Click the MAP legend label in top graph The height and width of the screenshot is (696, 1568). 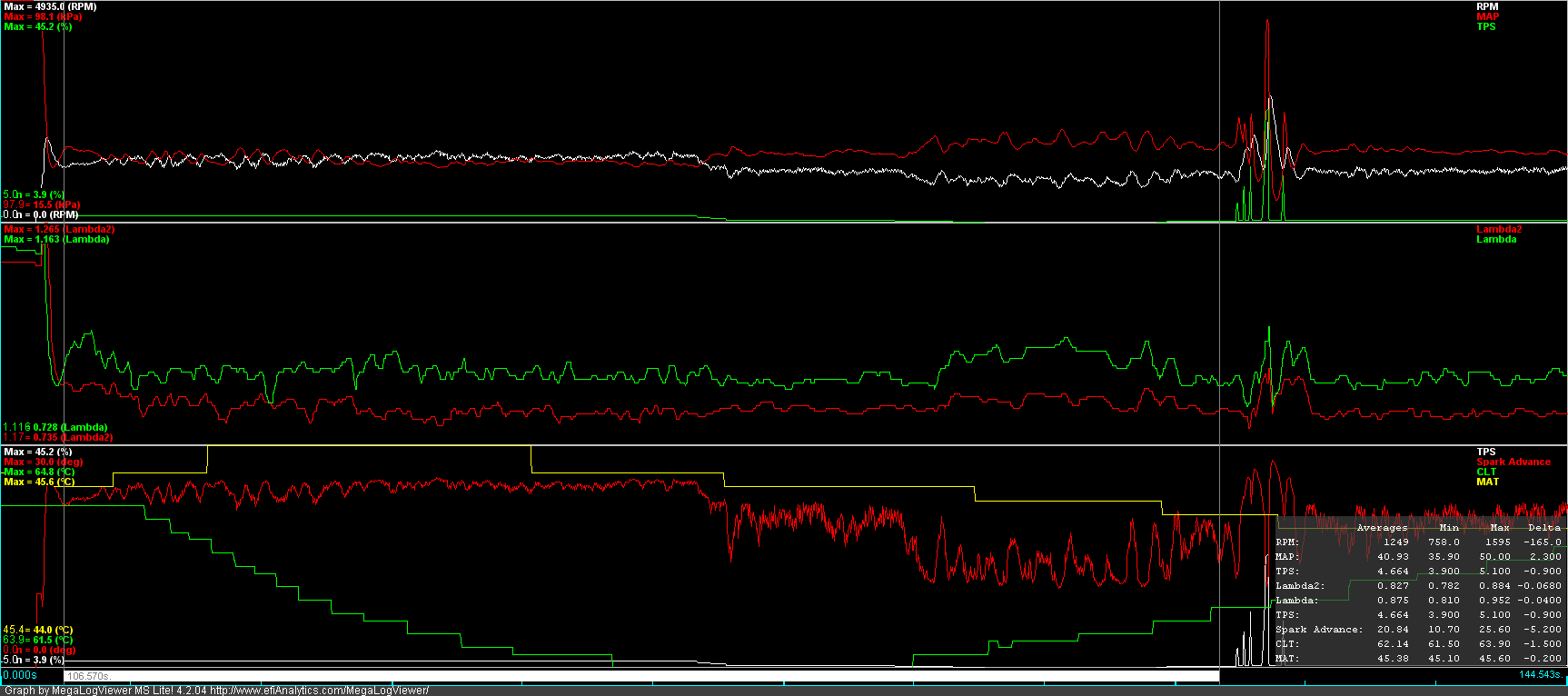coord(1487,16)
